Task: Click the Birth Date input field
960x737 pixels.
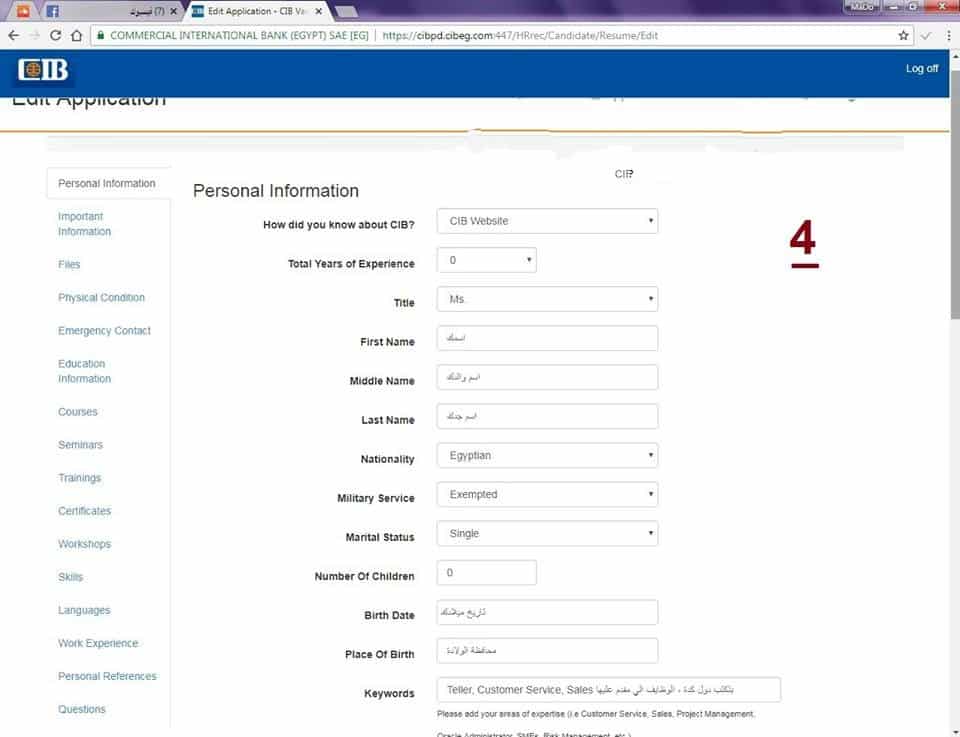Action: [x=547, y=612]
